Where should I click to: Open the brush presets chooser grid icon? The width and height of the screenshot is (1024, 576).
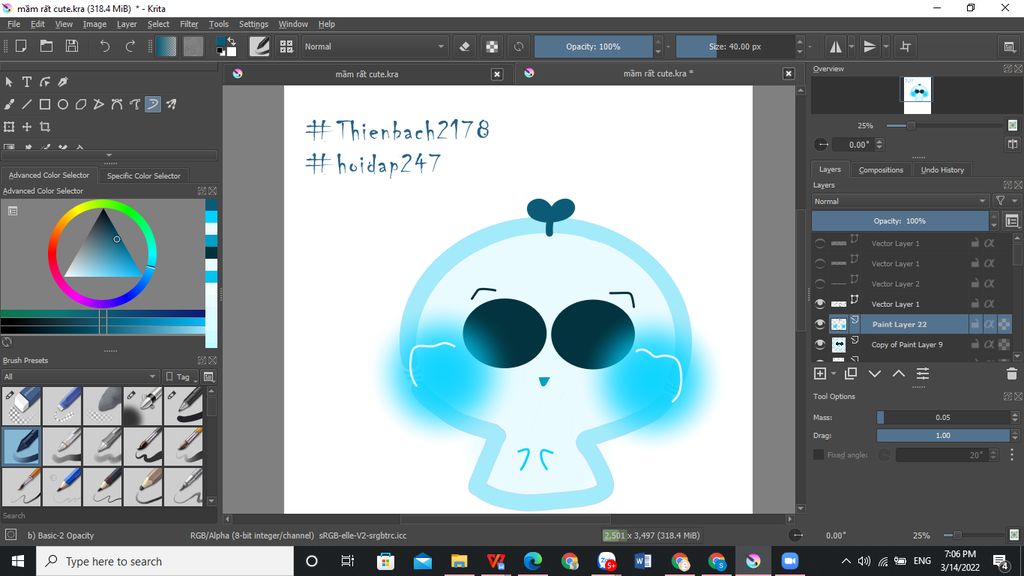click(x=286, y=46)
